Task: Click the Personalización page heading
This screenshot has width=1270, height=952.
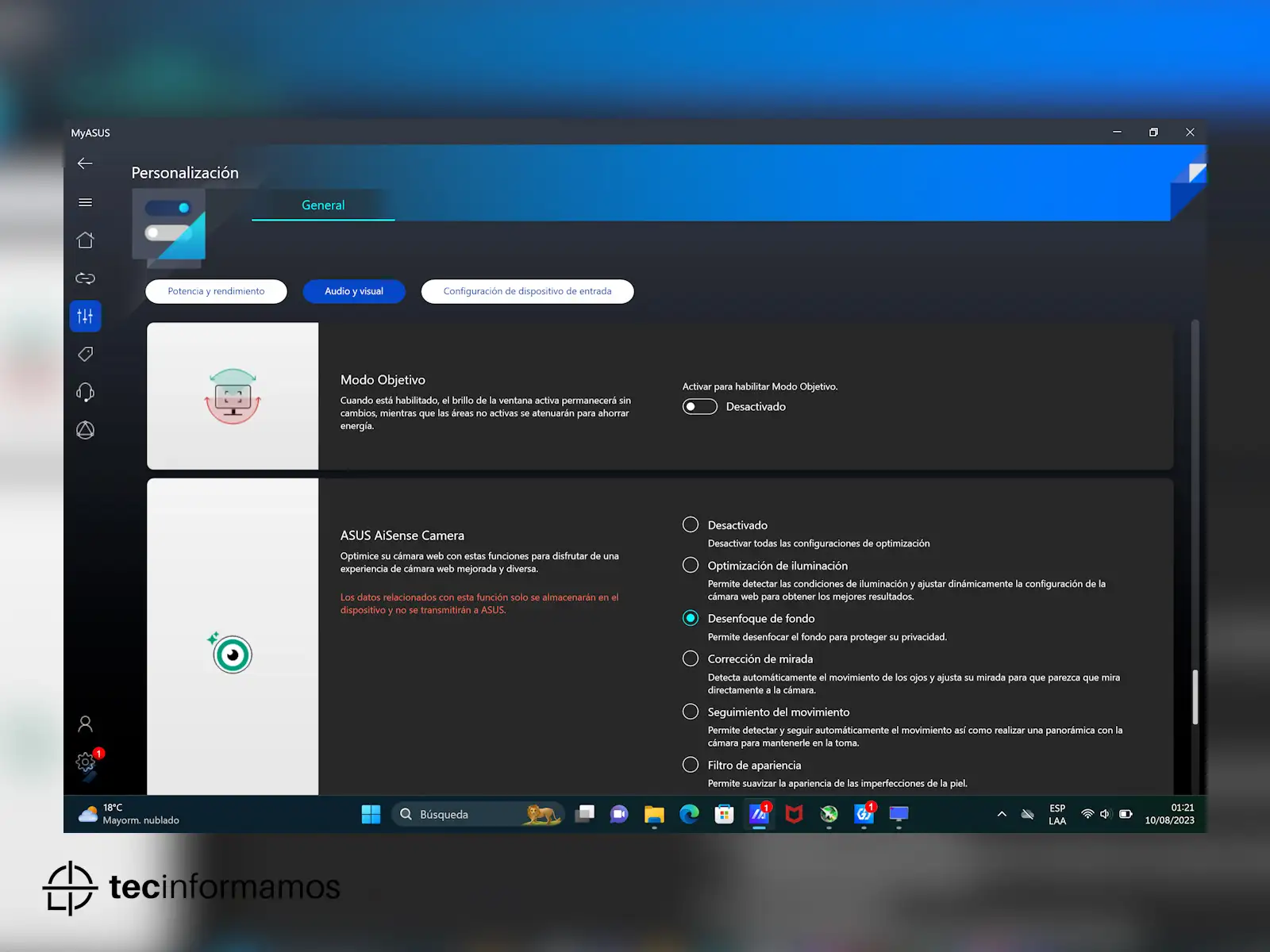Action: point(185,173)
